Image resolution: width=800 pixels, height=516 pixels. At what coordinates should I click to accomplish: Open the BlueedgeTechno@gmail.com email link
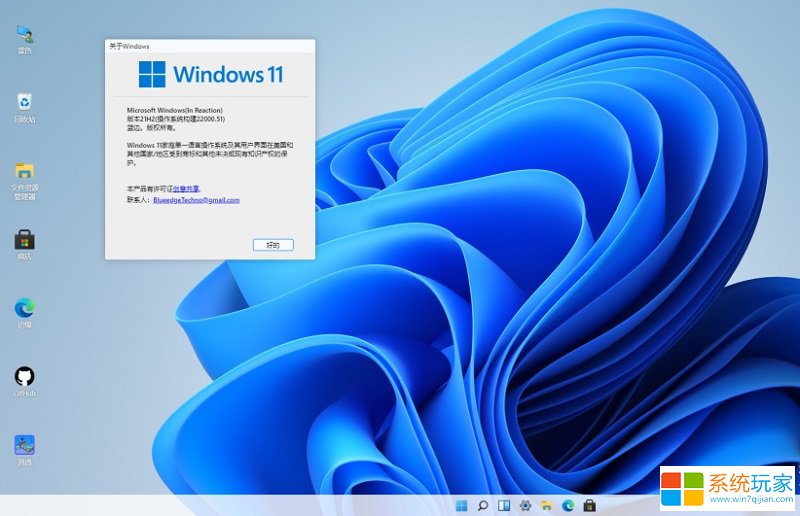click(x=196, y=200)
